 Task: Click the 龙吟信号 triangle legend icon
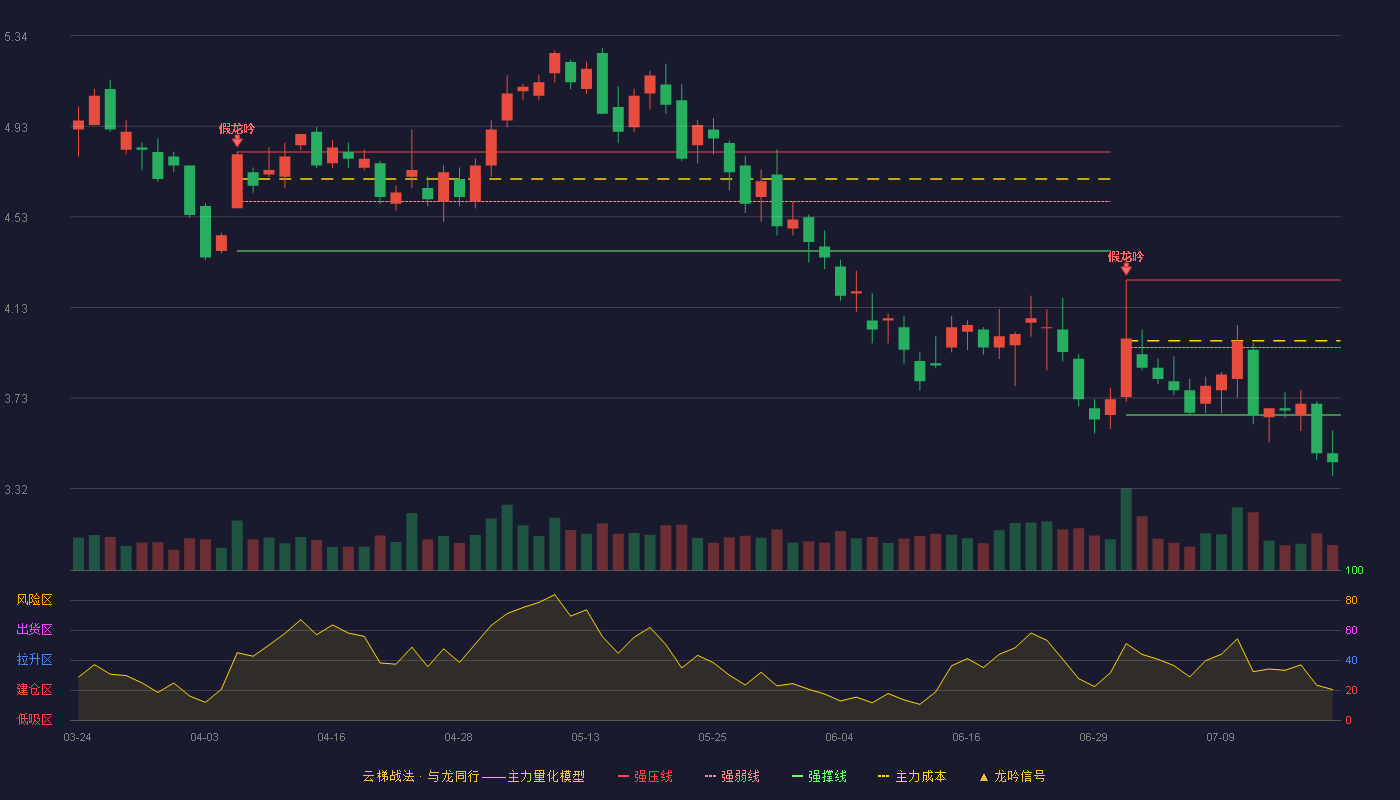[x=984, y=777]
